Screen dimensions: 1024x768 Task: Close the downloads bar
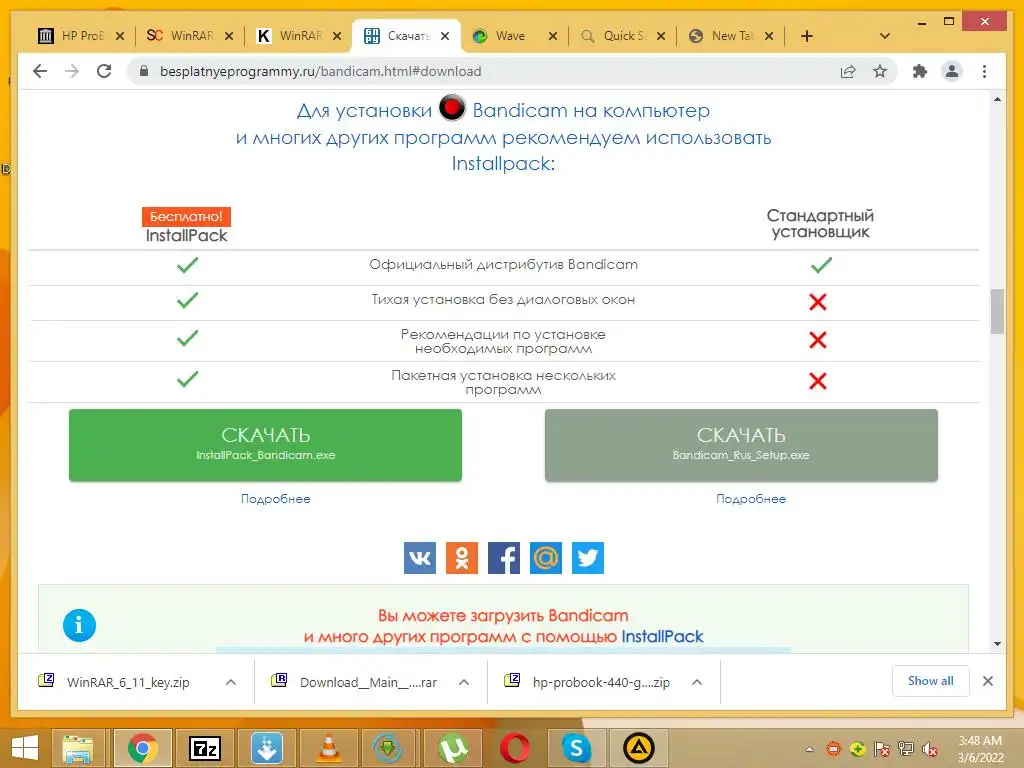pyautogui.click(x=988, y=681)
